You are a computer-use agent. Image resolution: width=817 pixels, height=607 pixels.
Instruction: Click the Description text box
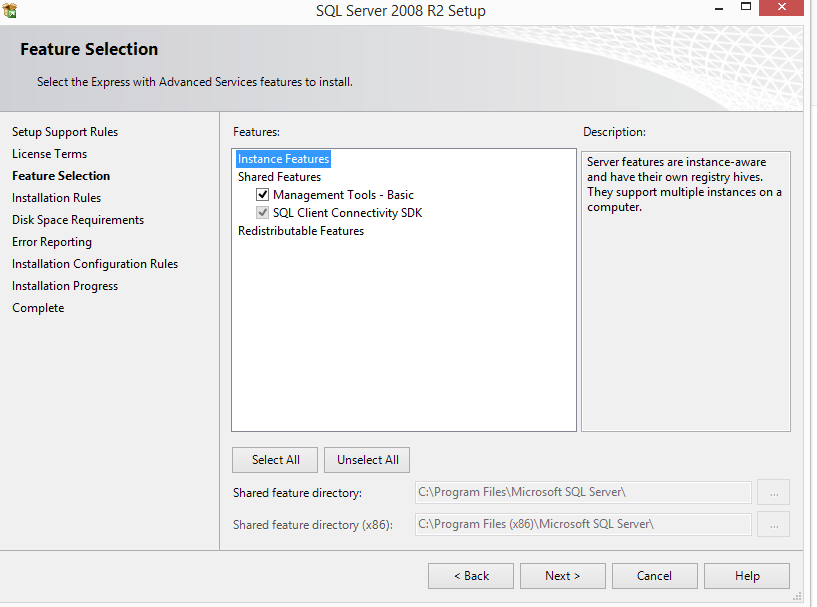686,291
